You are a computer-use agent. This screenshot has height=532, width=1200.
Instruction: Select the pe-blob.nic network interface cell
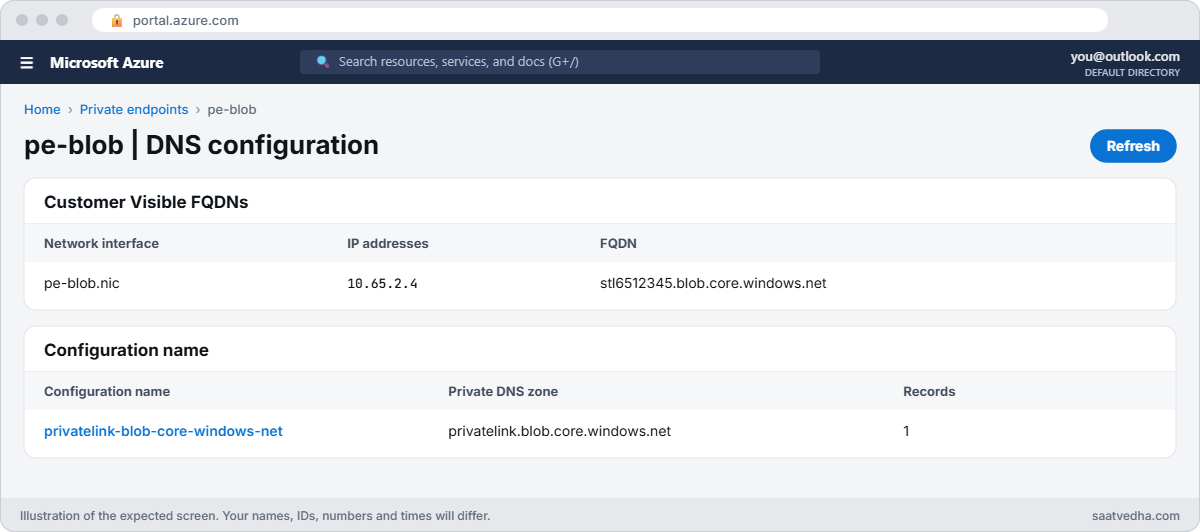point(82,284)
